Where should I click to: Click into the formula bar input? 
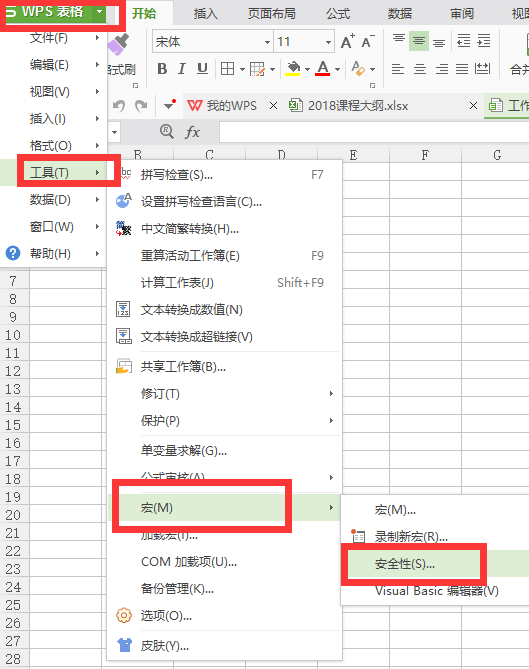coord(374,132)
